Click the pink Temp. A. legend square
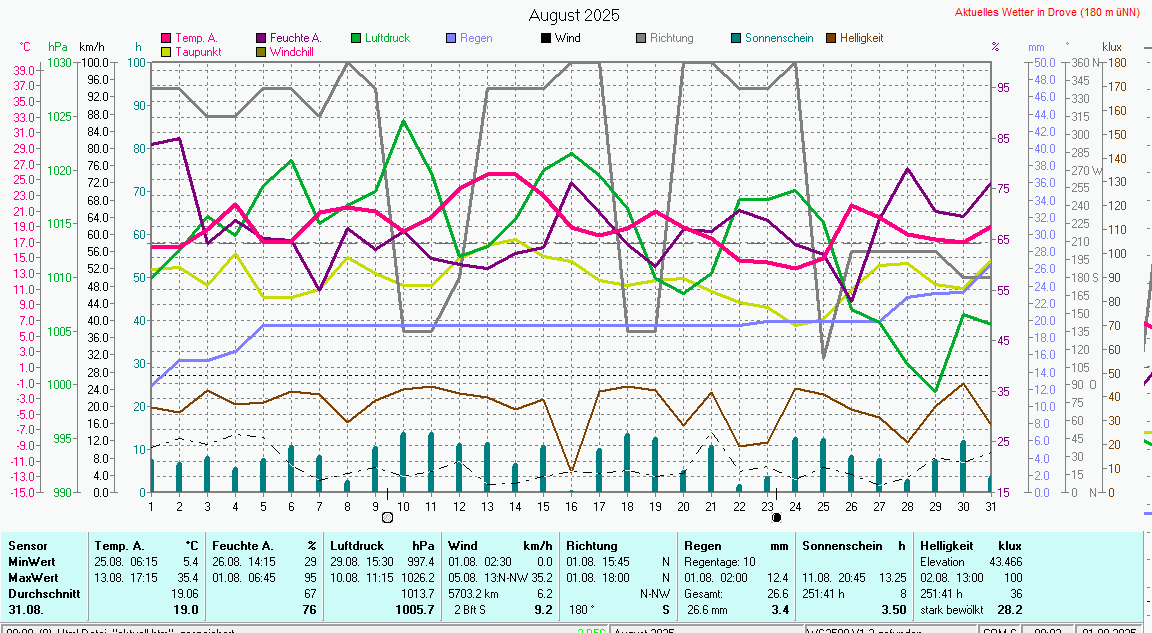Viewport: 1152px width, 633px height. pos(166,38)
